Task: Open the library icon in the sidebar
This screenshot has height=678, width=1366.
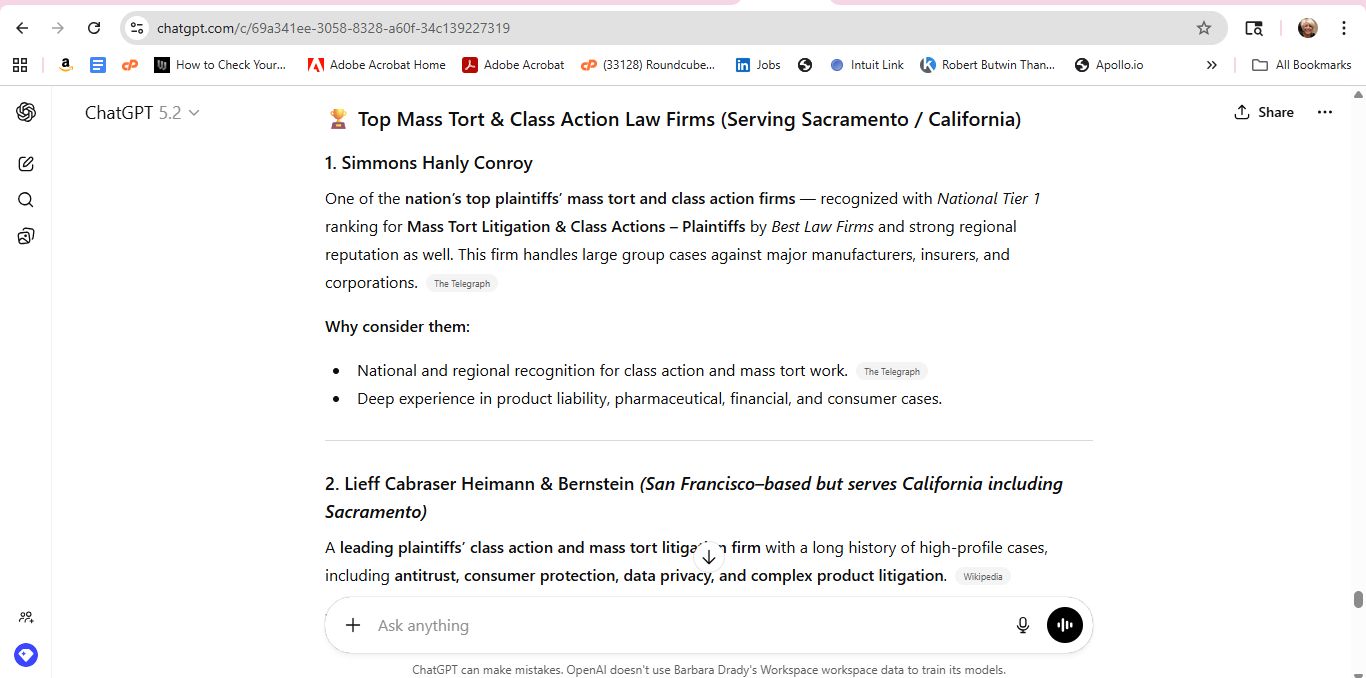Action: point(26,236)
